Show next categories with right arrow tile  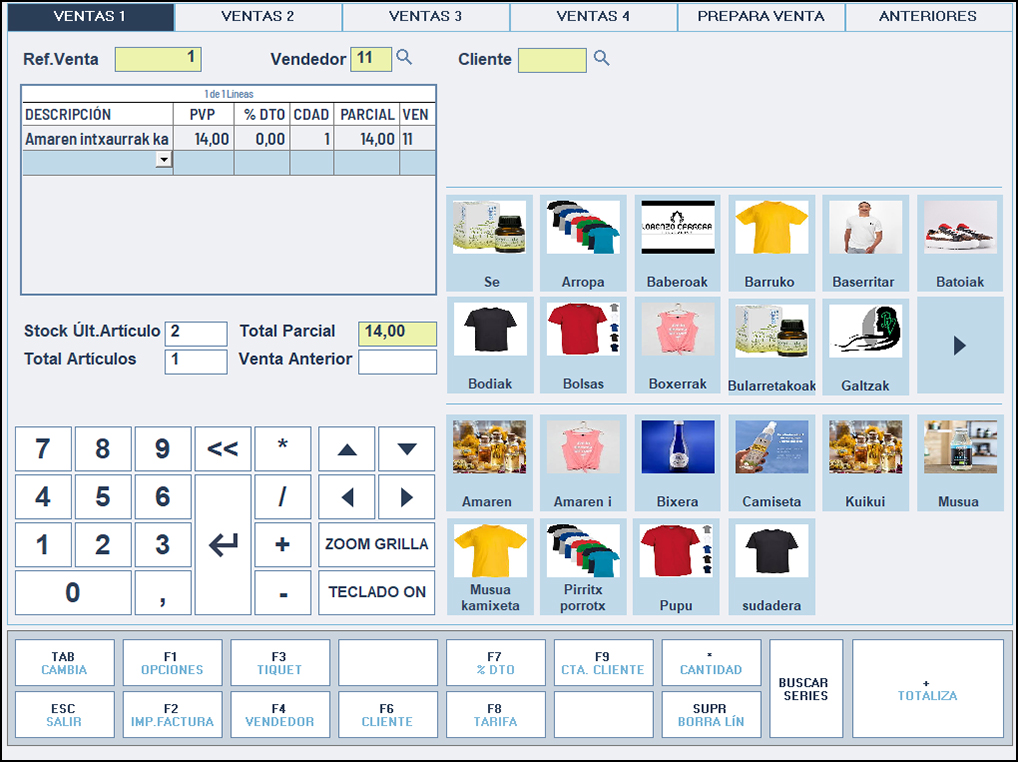pos(959,345)
